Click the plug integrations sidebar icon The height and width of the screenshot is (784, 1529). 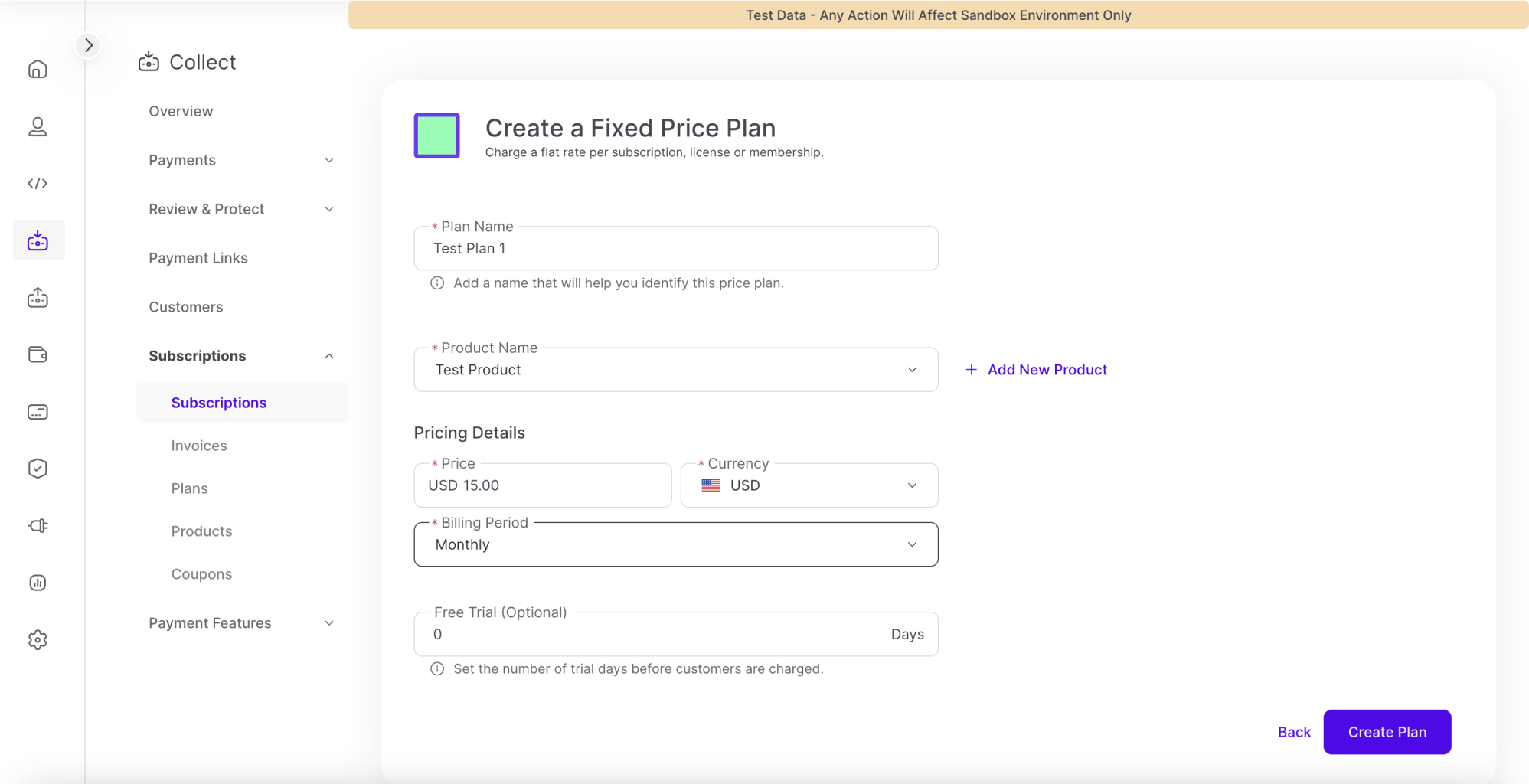click(x=38, y=526)
